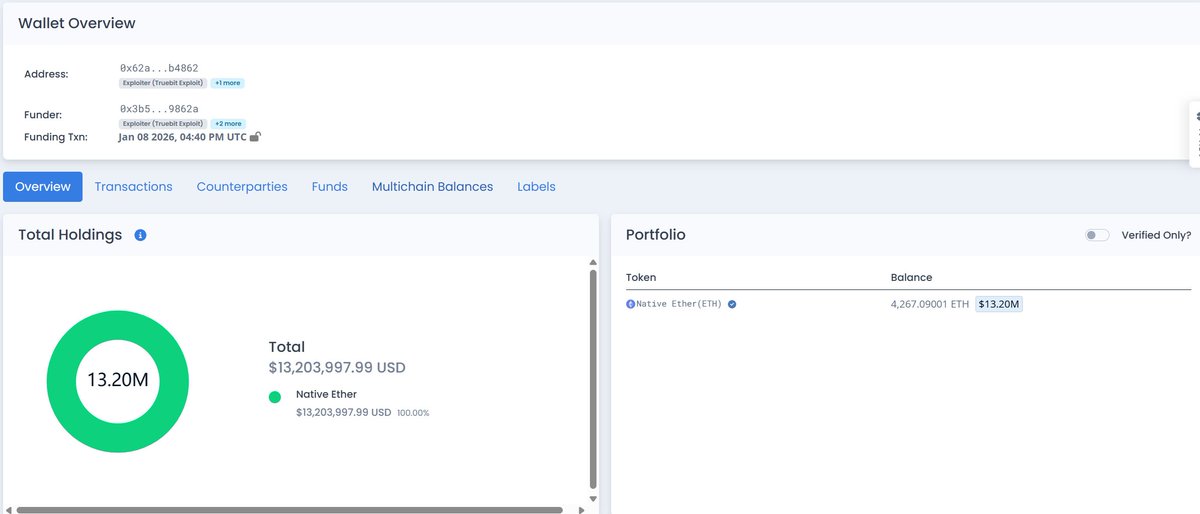Click the 100.00% percentage label
The width and height of the screenshot is (1200, 514).
(x=413, y=412)
